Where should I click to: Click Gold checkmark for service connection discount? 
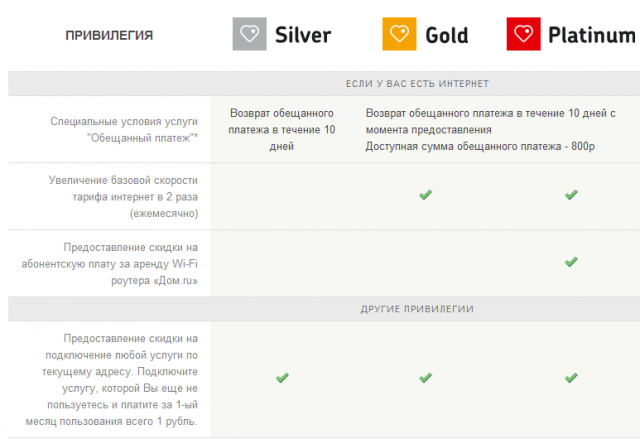(x=425, y=378)
